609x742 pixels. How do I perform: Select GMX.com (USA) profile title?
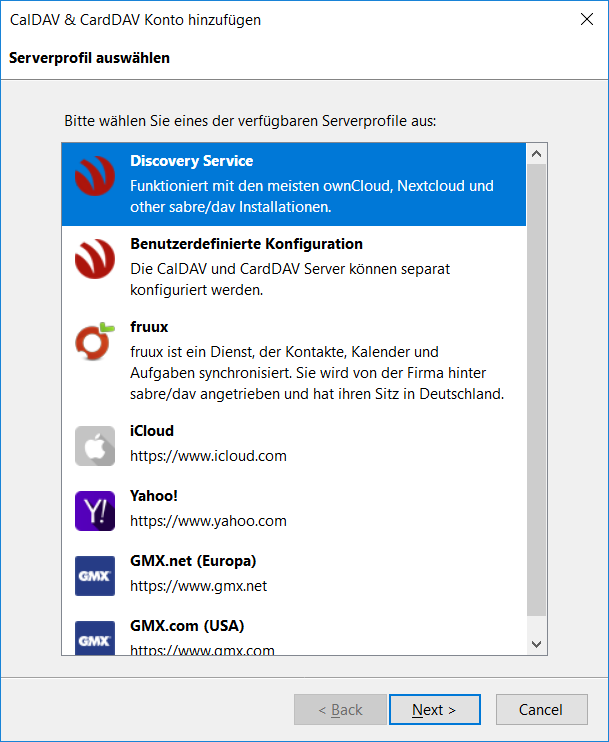187,626
